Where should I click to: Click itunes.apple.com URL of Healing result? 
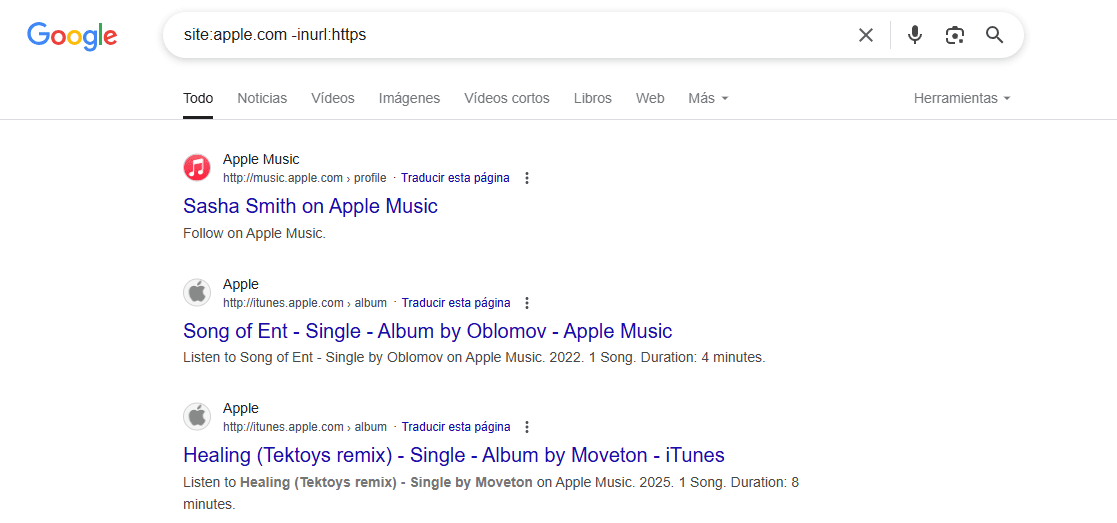coord(305,427)
